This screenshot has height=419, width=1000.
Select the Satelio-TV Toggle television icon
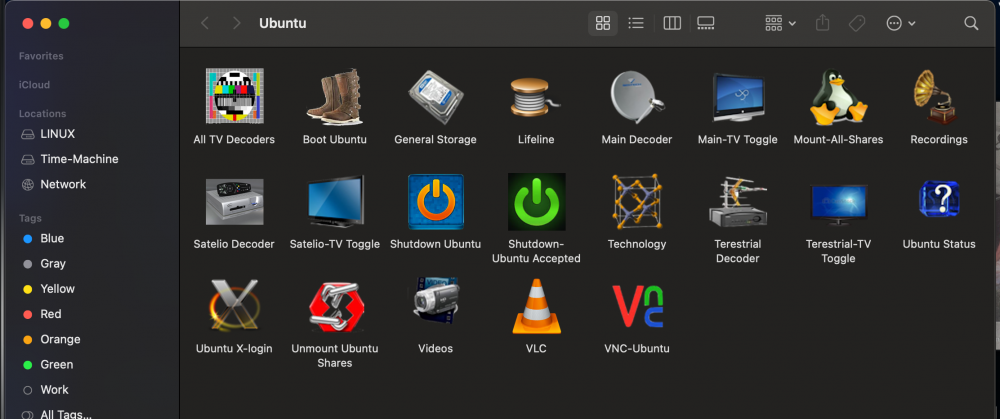pyautogui.click(x=335, y=202)
